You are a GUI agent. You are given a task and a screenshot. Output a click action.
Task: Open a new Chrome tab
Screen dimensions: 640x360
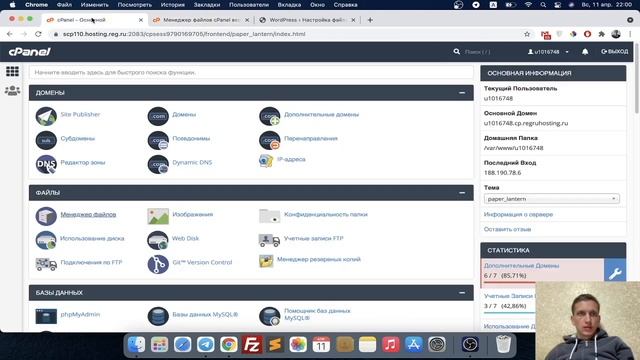pos(370,20)
